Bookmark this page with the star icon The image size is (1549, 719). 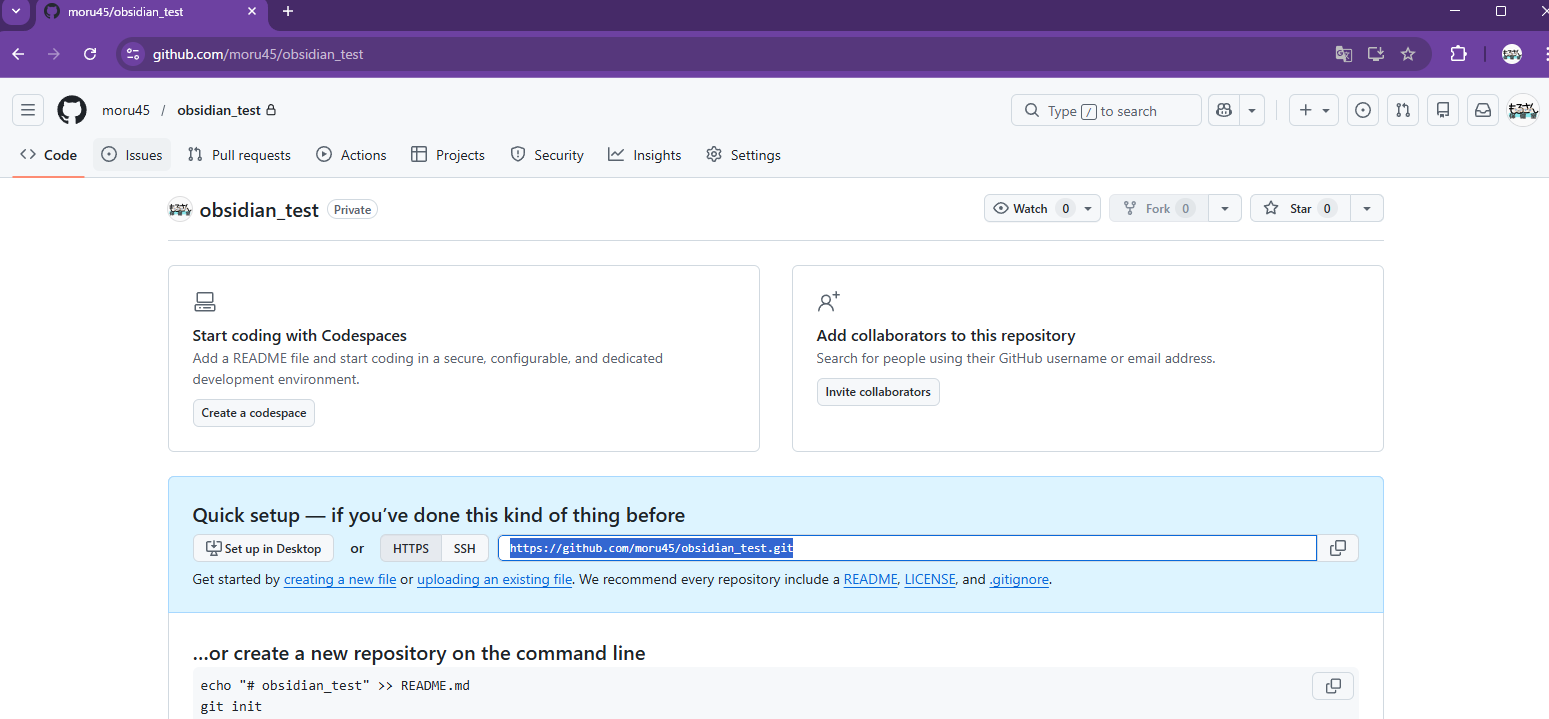pos(1408,54)
